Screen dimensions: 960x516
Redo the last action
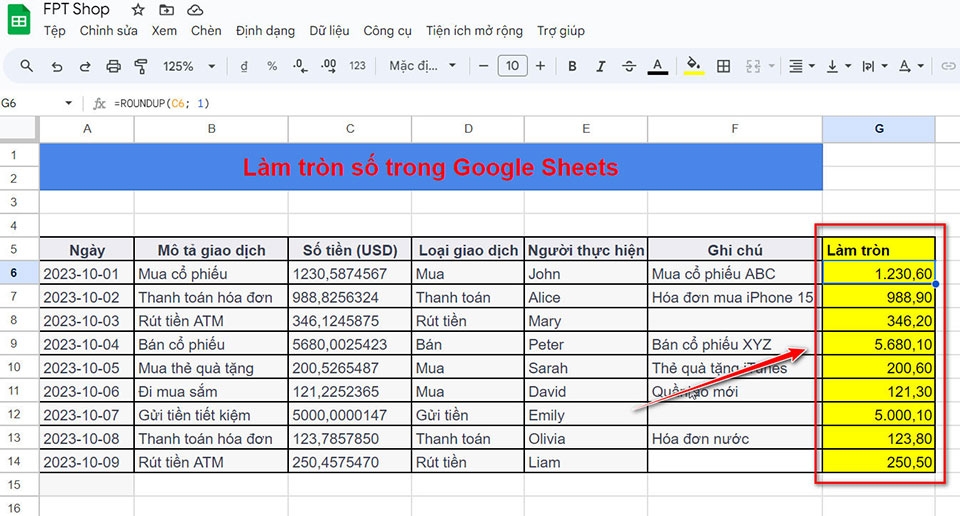click(85, 66)
